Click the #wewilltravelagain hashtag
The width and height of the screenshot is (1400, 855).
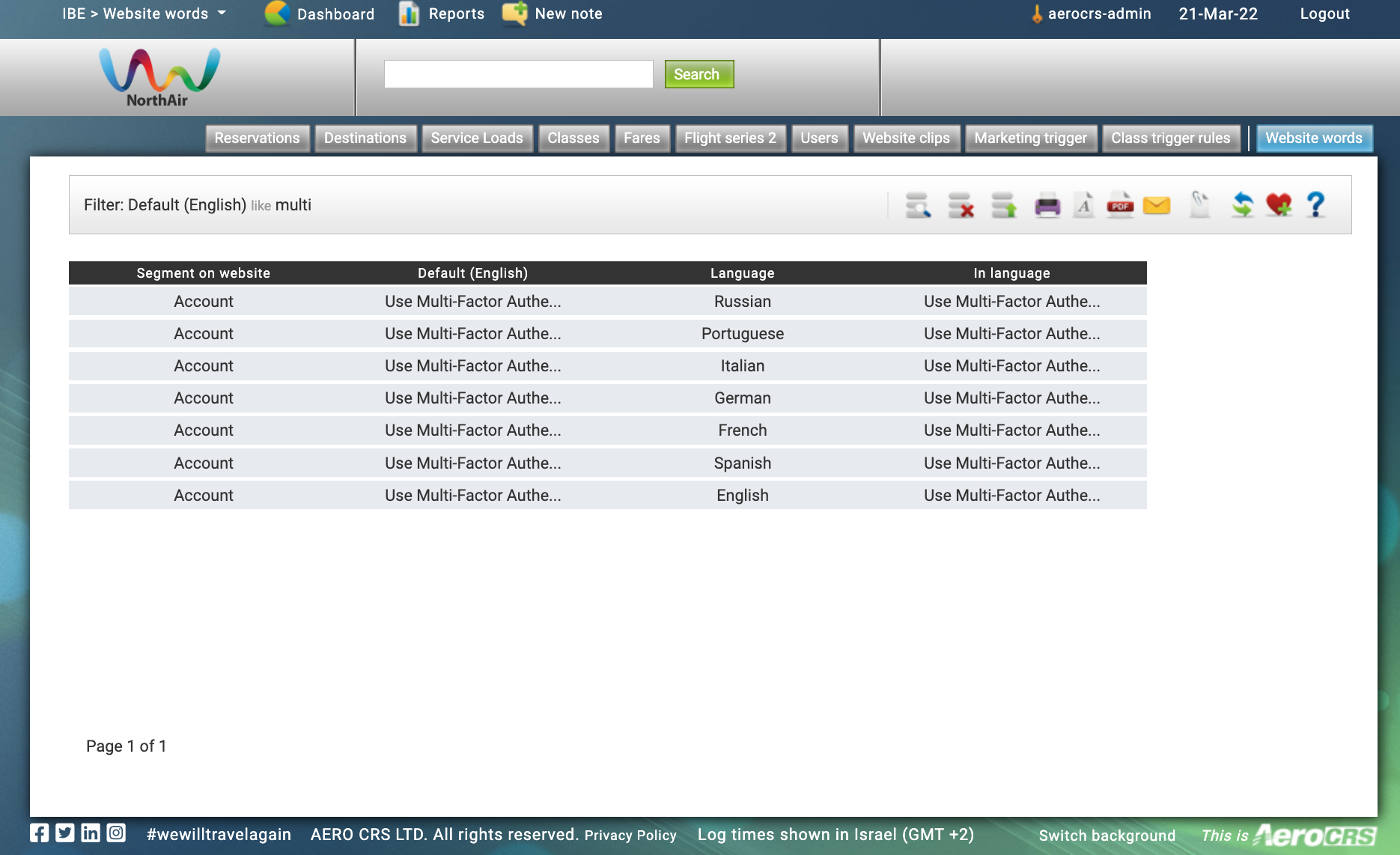click(x=219, y=835)
